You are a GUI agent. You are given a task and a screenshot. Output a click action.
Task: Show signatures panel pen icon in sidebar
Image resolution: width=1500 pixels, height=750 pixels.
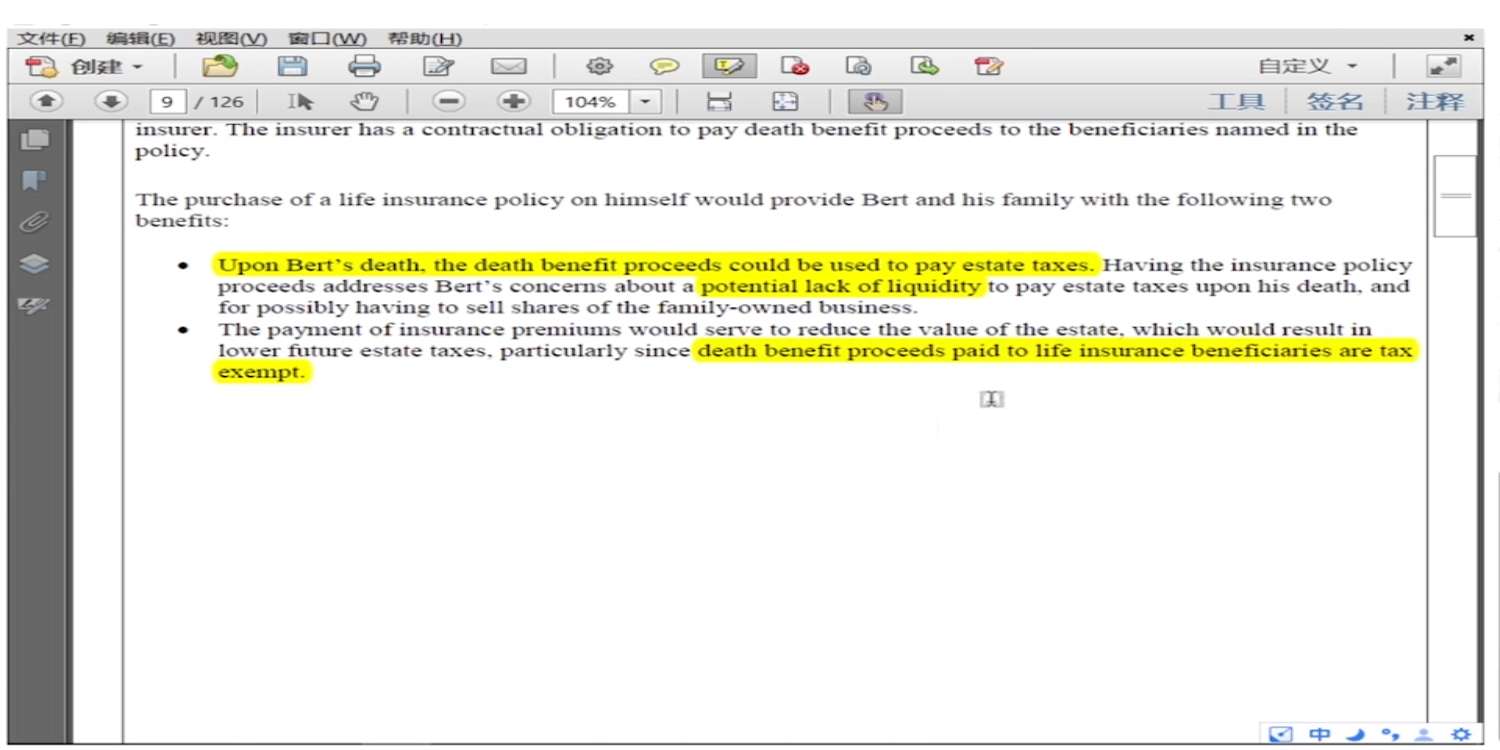tap(35, 305)
